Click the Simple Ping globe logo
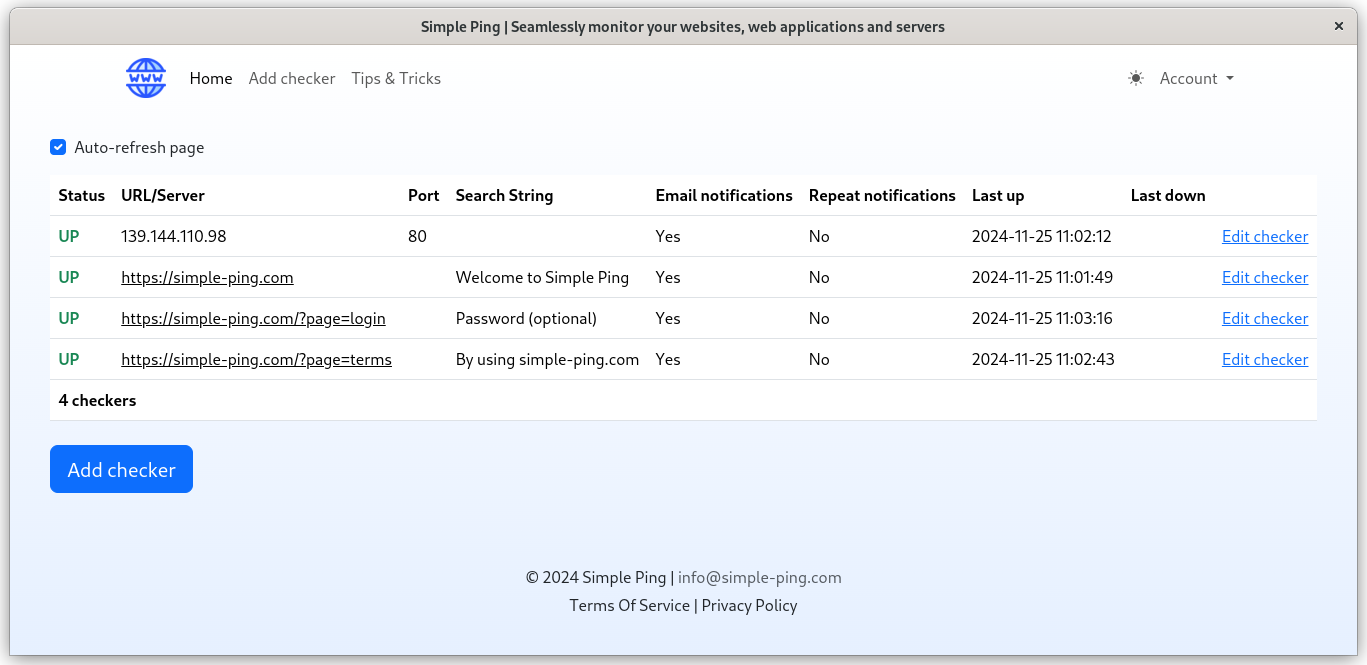Viewport: 1367px width, 665px height. coord(146,78)
